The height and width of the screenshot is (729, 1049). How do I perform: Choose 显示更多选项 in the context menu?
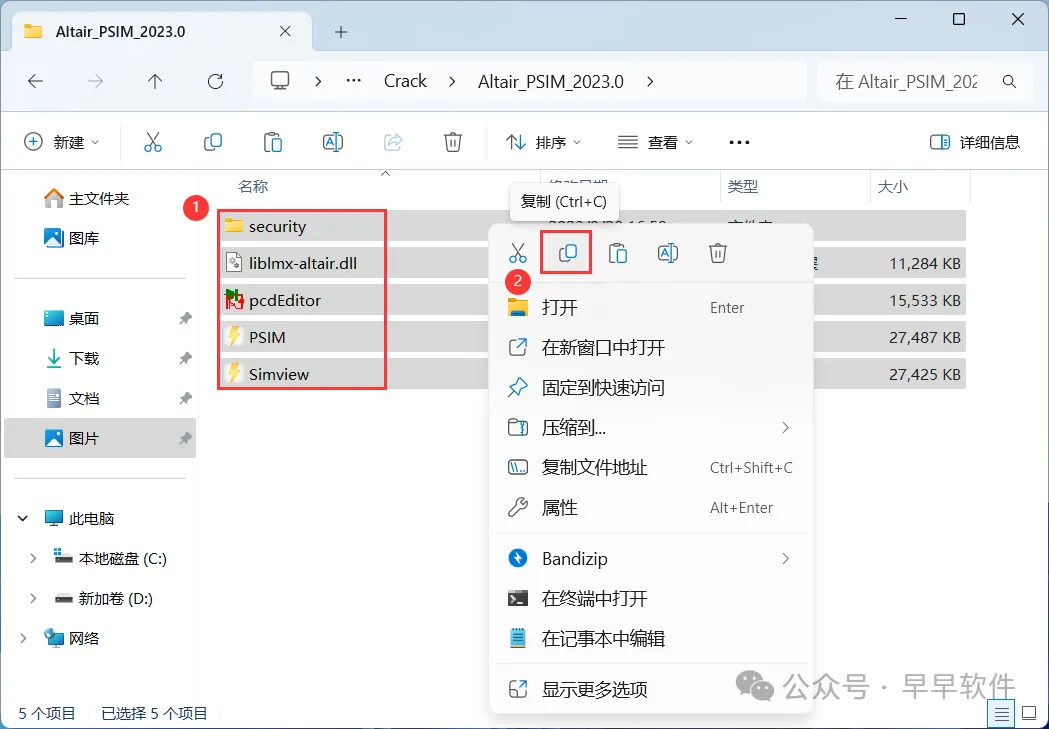point(651,690)
